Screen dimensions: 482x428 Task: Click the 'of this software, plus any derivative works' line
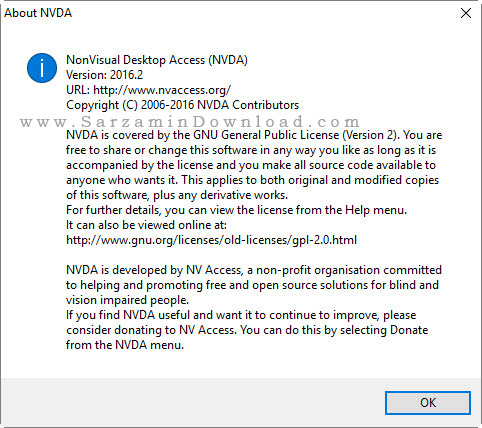click(177, 195)
